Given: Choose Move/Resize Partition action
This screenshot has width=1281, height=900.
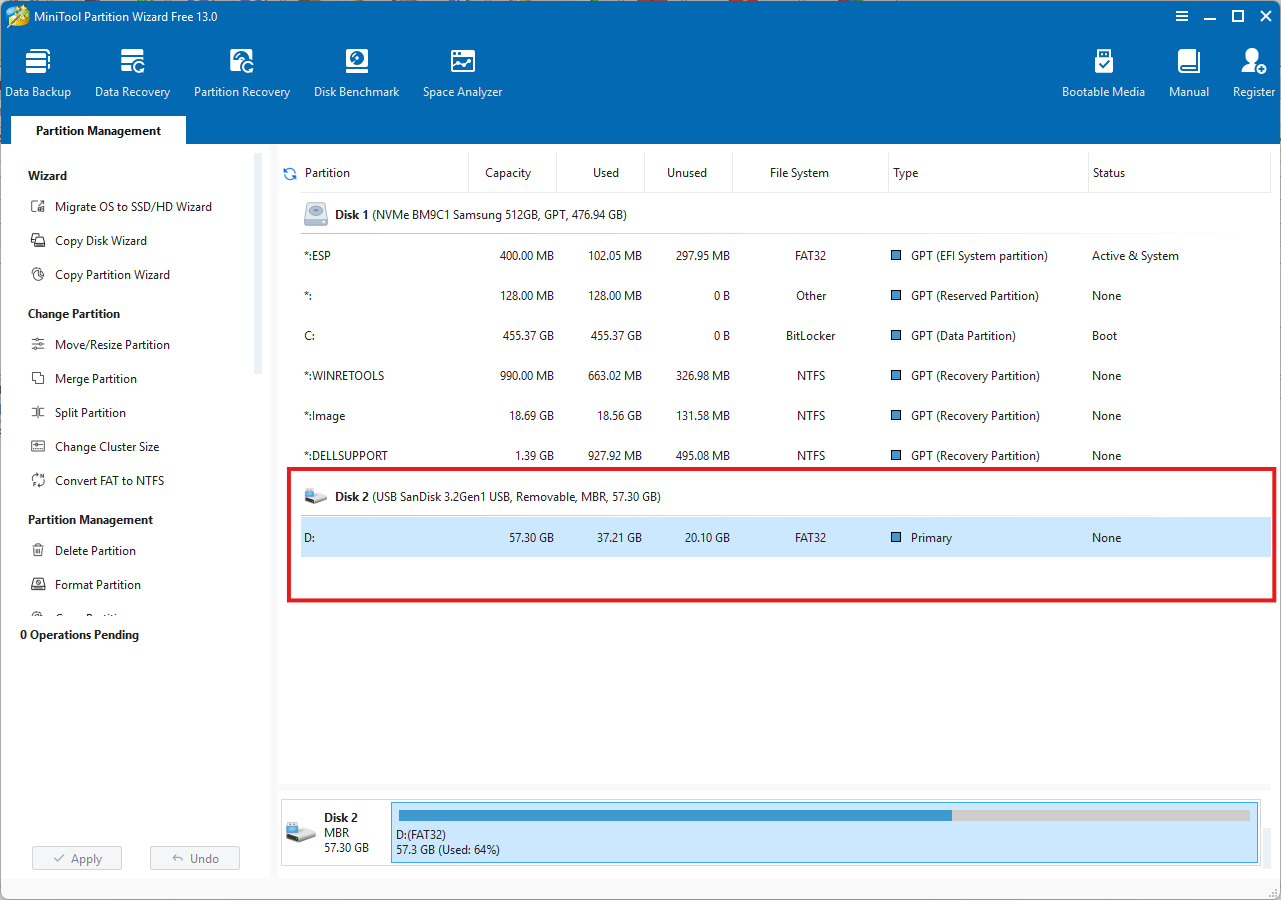Looking at the screenshot, I should point(112,345).
